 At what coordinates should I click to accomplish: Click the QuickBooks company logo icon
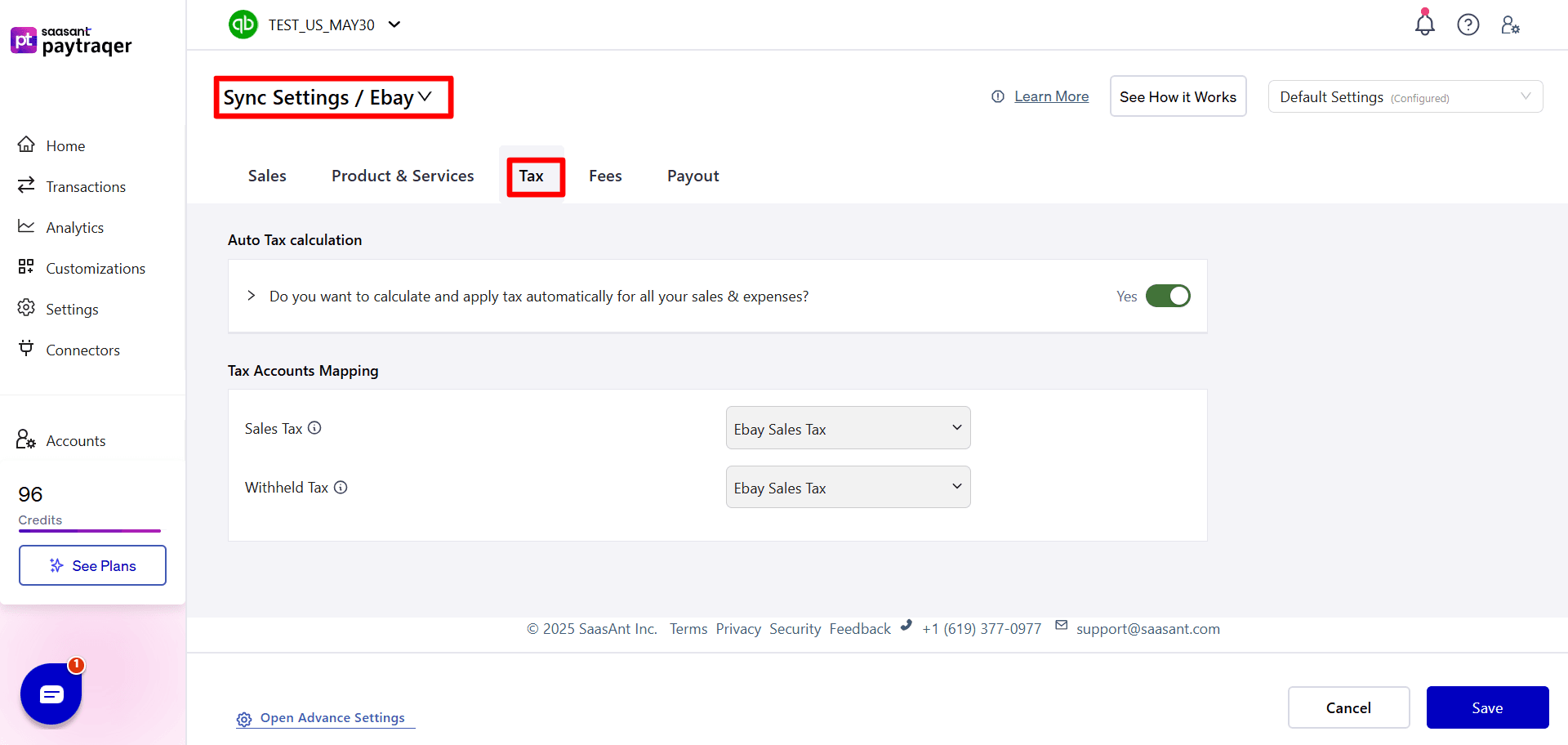click(243, 25)
